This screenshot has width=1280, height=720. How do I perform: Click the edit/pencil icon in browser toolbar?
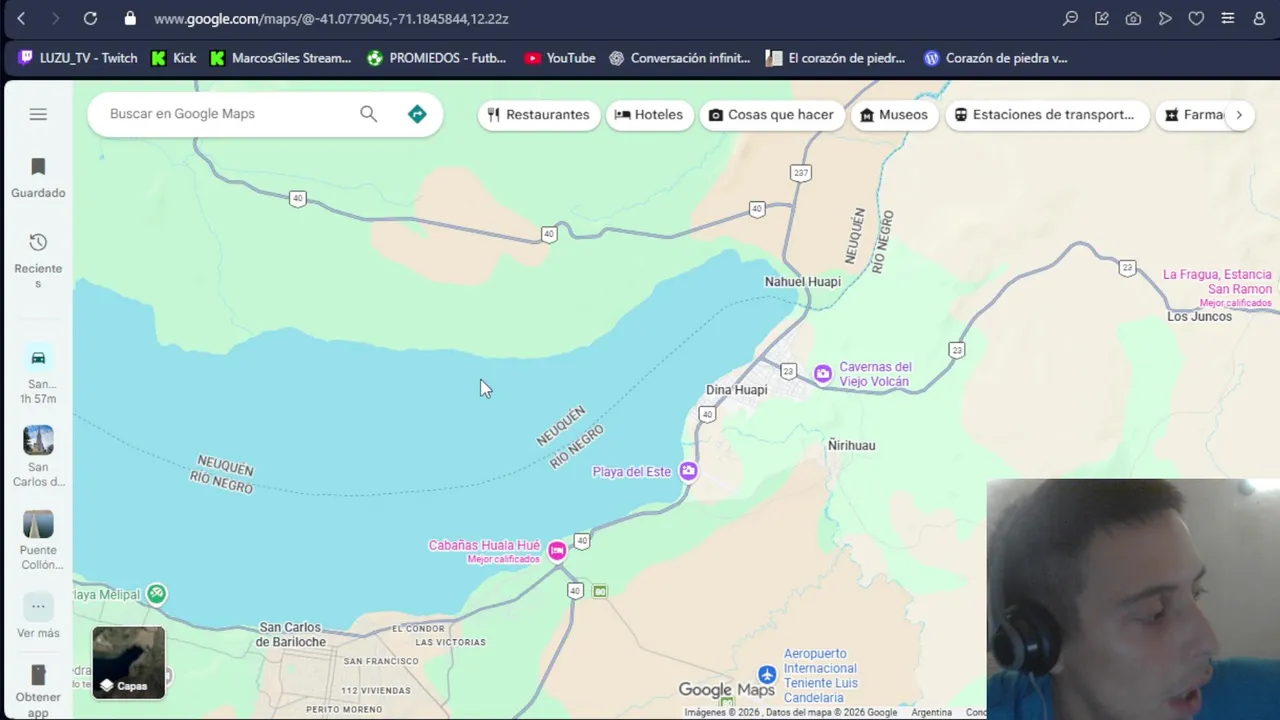click(x=1102, y=18)
